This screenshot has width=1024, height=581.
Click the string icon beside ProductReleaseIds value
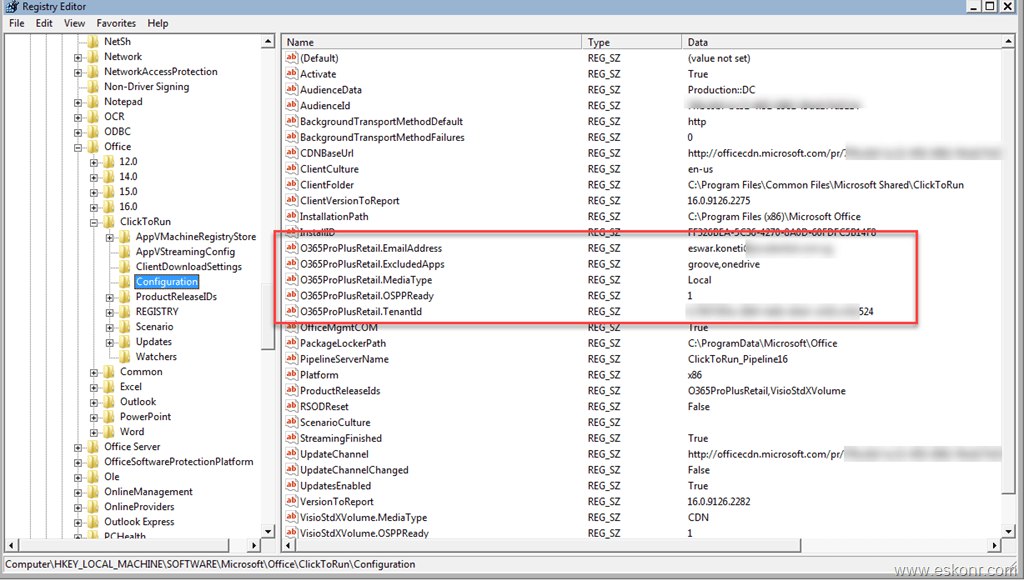tap(291, 390)
